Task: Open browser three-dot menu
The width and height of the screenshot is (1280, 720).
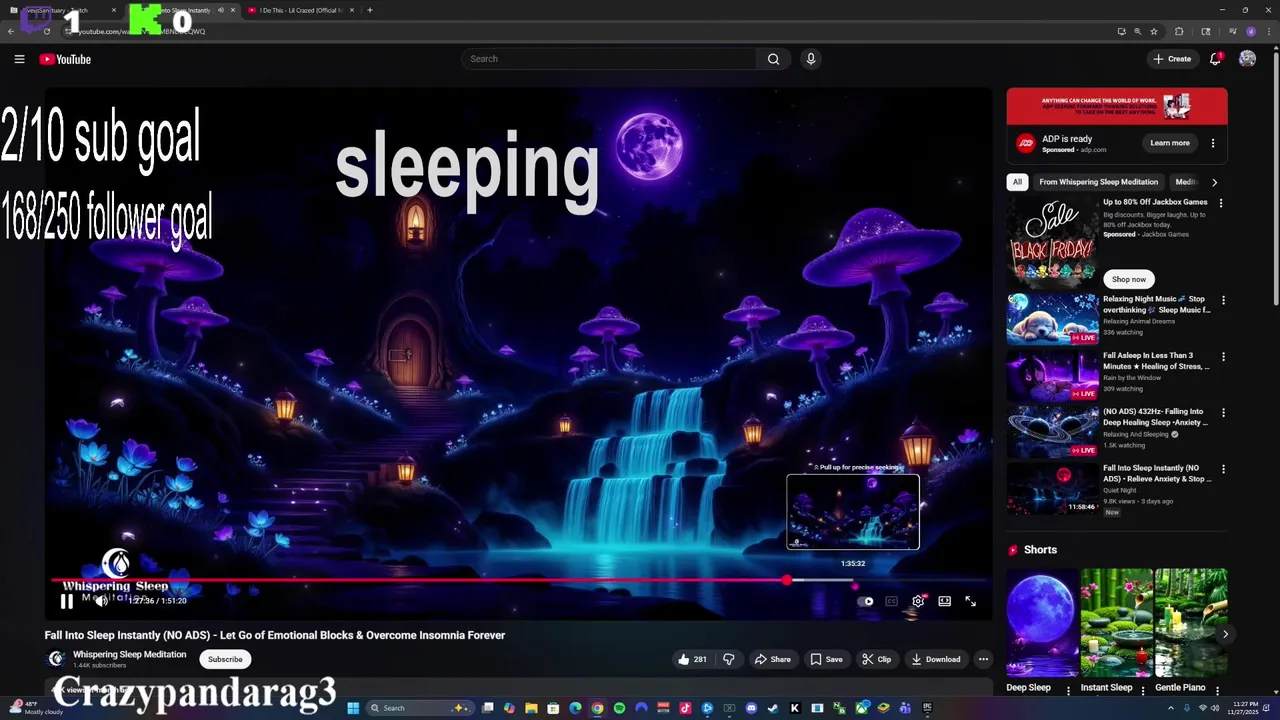Action: (x=1268, y=31)
